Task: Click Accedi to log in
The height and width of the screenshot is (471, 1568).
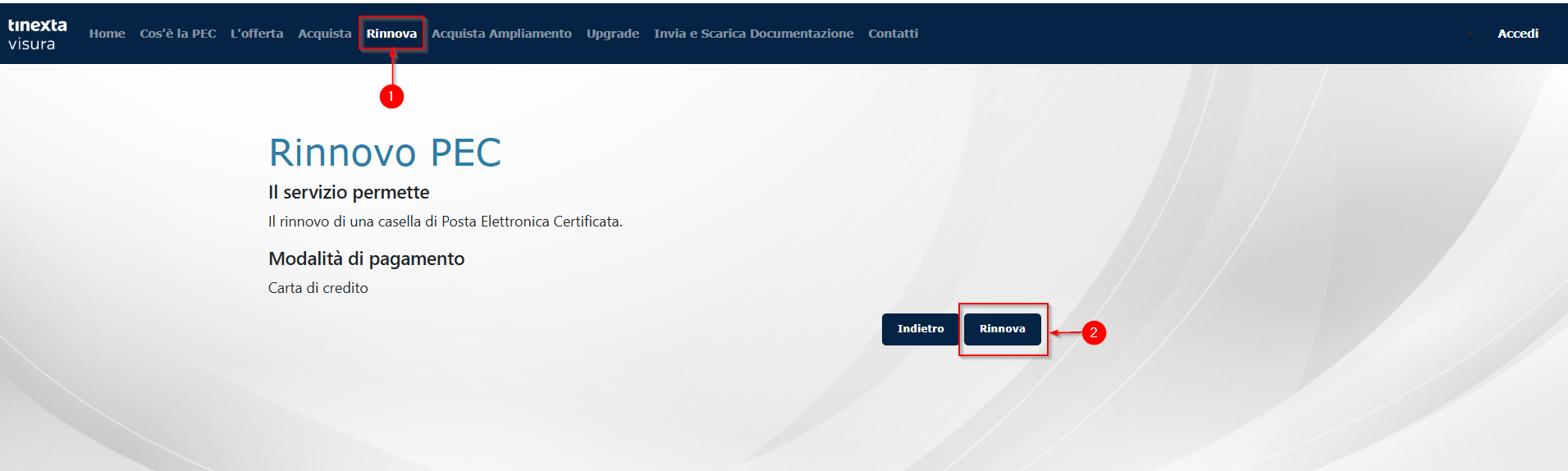Action: pos(1517,34)
